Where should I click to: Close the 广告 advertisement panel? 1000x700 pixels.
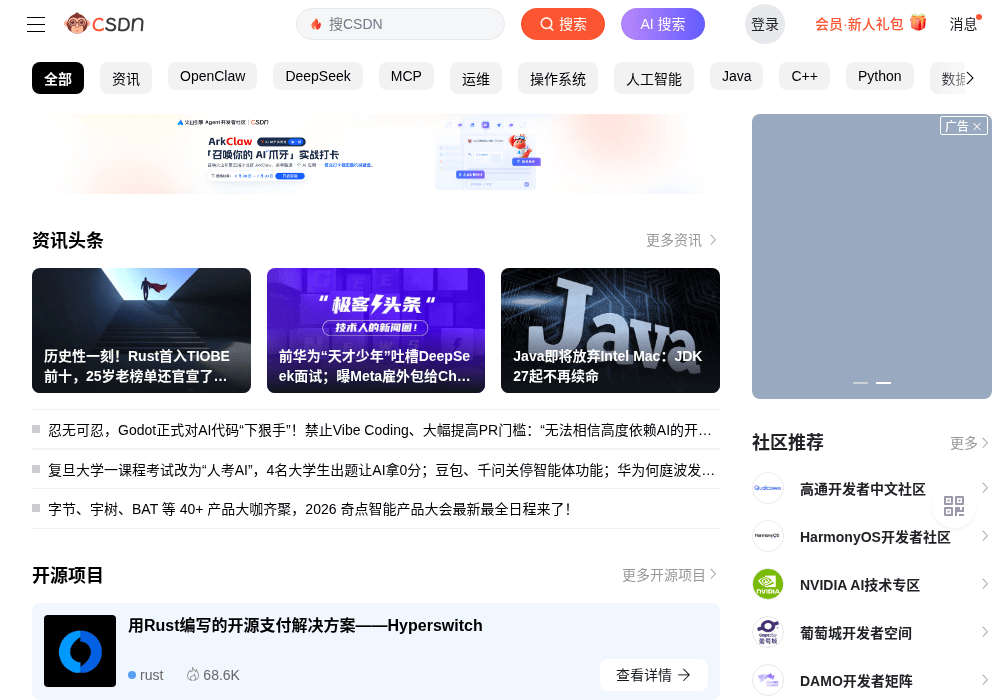(x=976, y=126)
